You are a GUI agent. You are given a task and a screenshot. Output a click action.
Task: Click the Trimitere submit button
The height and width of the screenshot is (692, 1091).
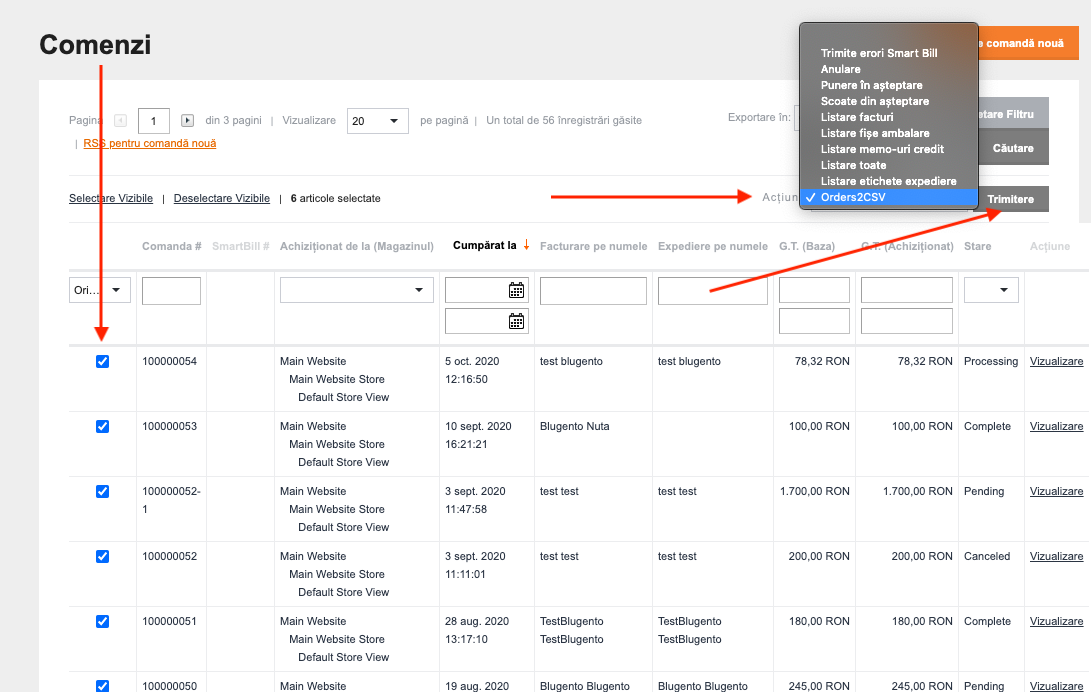click(x=1011, y=199)
